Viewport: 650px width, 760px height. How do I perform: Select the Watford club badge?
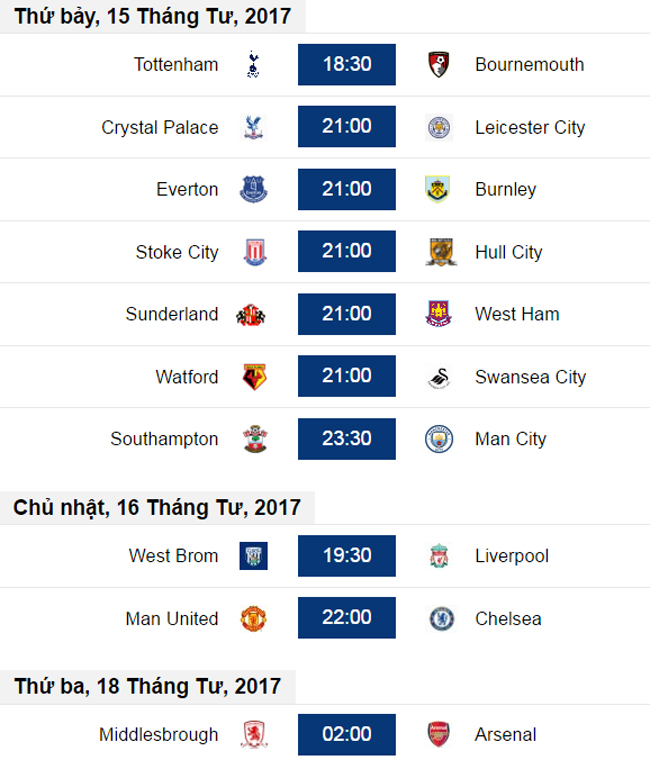[x=254, y=377]
